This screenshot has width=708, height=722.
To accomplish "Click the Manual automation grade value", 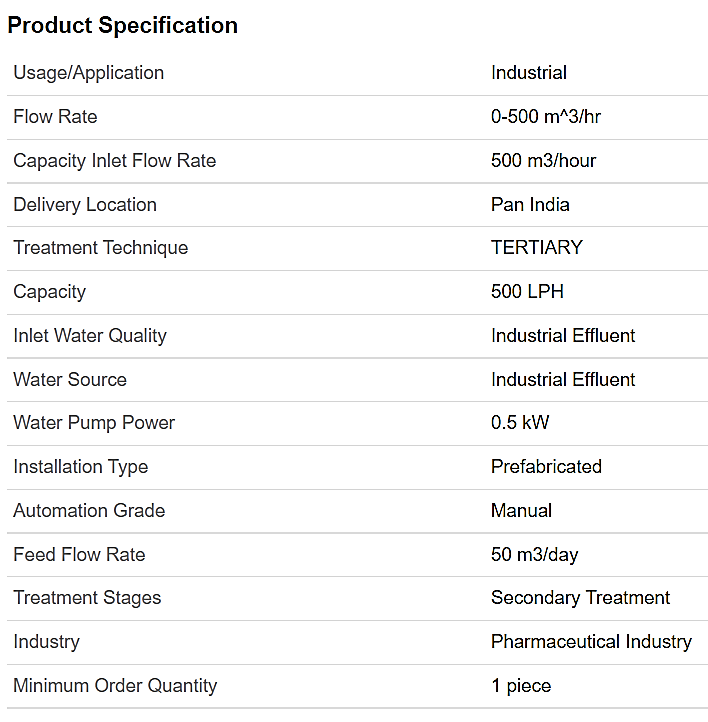I will click(x=521, y=511).
